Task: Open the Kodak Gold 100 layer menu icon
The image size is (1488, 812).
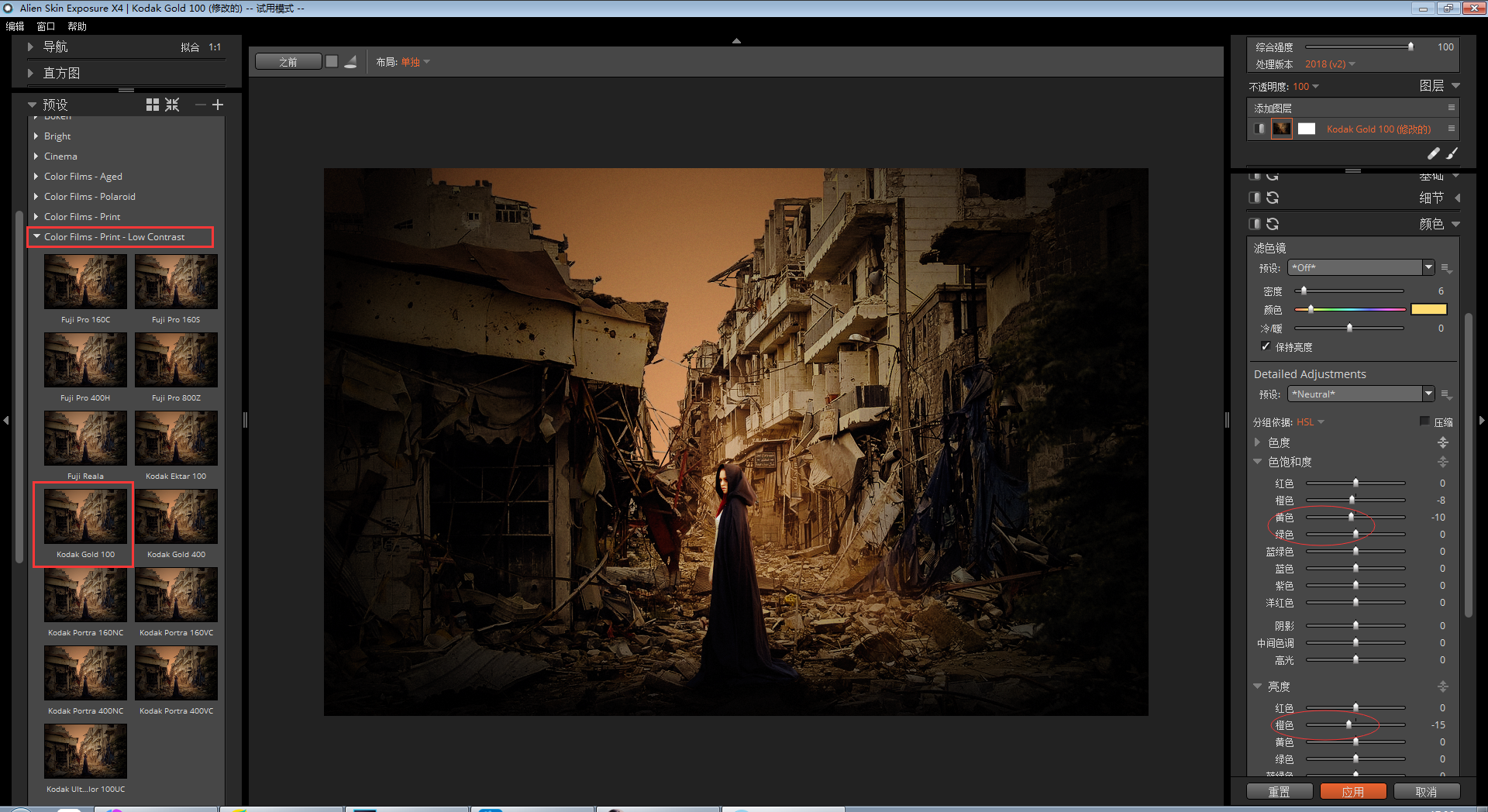Action: [x=1452, y=129]
